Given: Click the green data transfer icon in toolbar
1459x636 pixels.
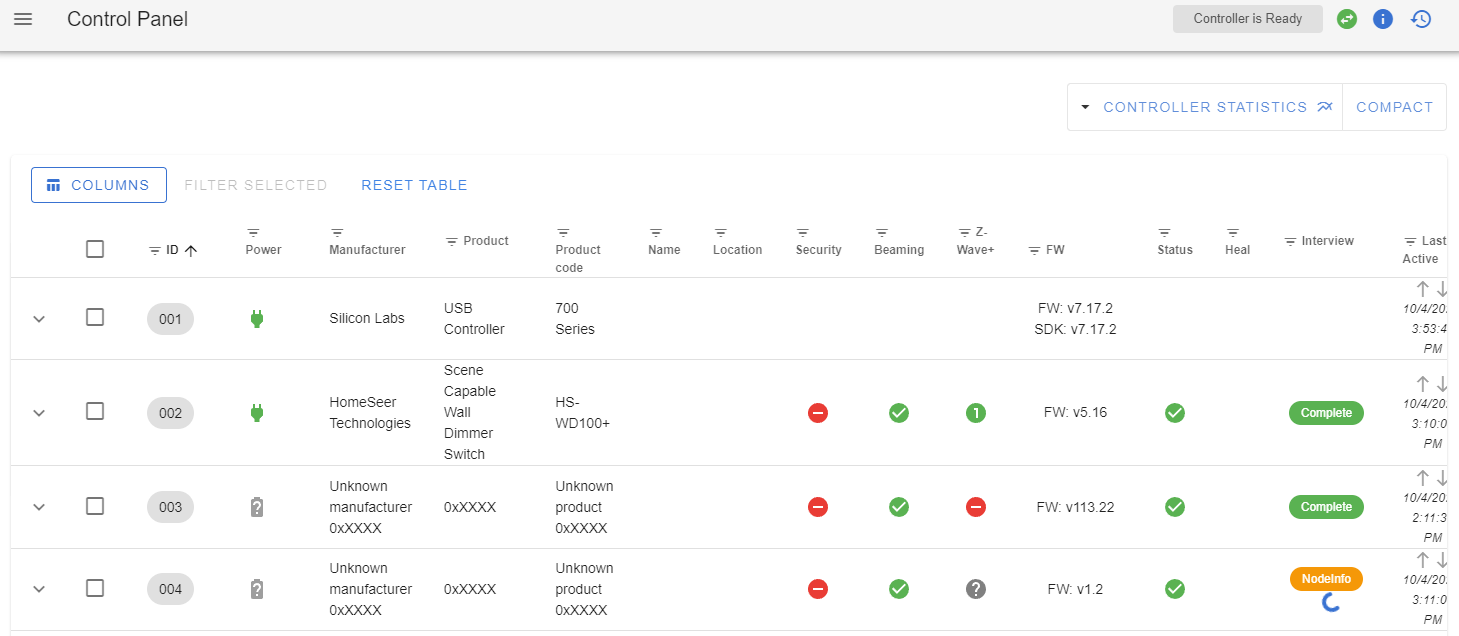Looking at the screenshot, I should coord(1346,18).
